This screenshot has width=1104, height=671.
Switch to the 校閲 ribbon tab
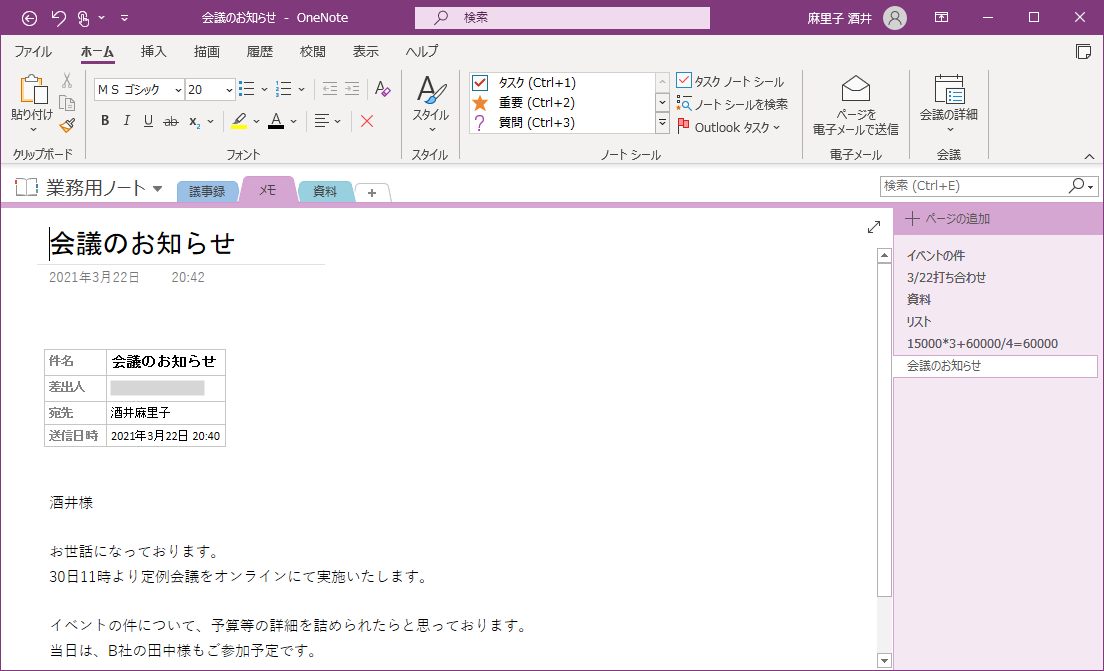[x=313, y=51]
